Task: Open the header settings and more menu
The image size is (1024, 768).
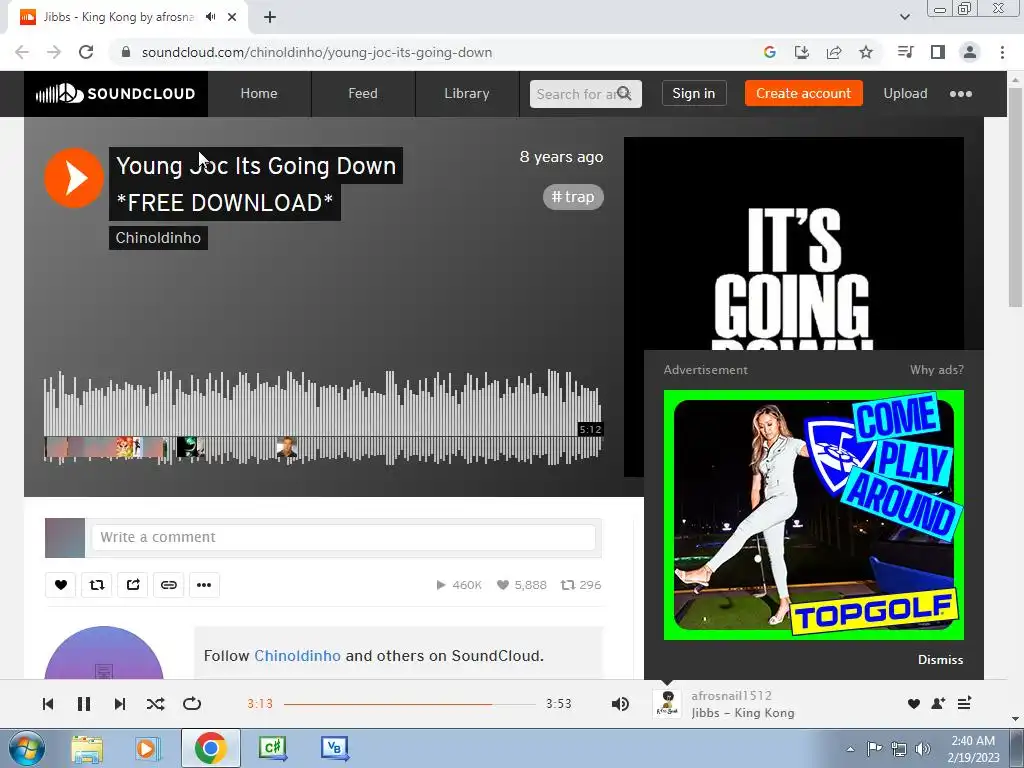Action: click(x=961, y=93)
